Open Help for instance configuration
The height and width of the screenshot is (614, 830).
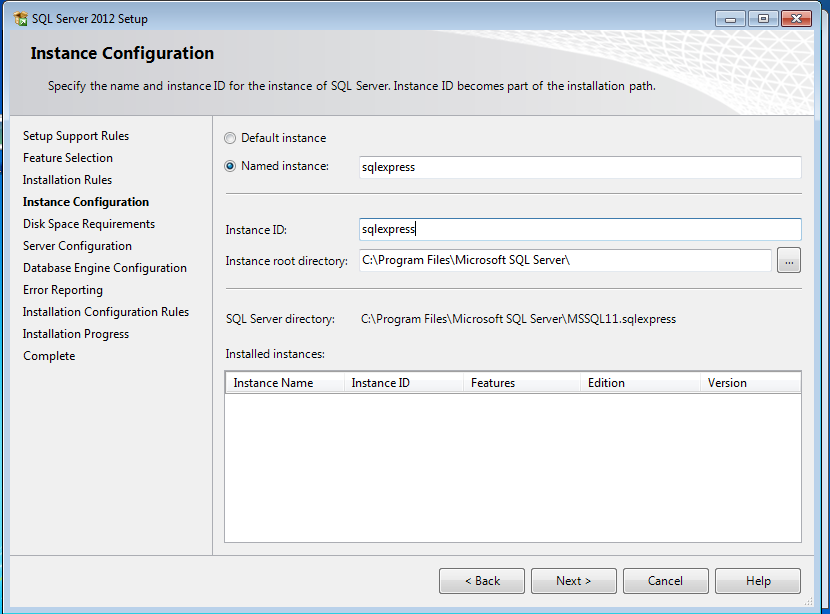tap(758, 581)
